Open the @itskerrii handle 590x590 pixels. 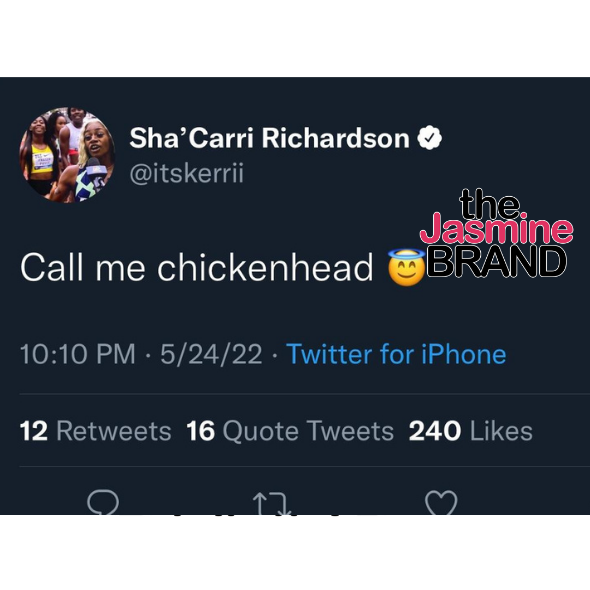tap(186, 173)
